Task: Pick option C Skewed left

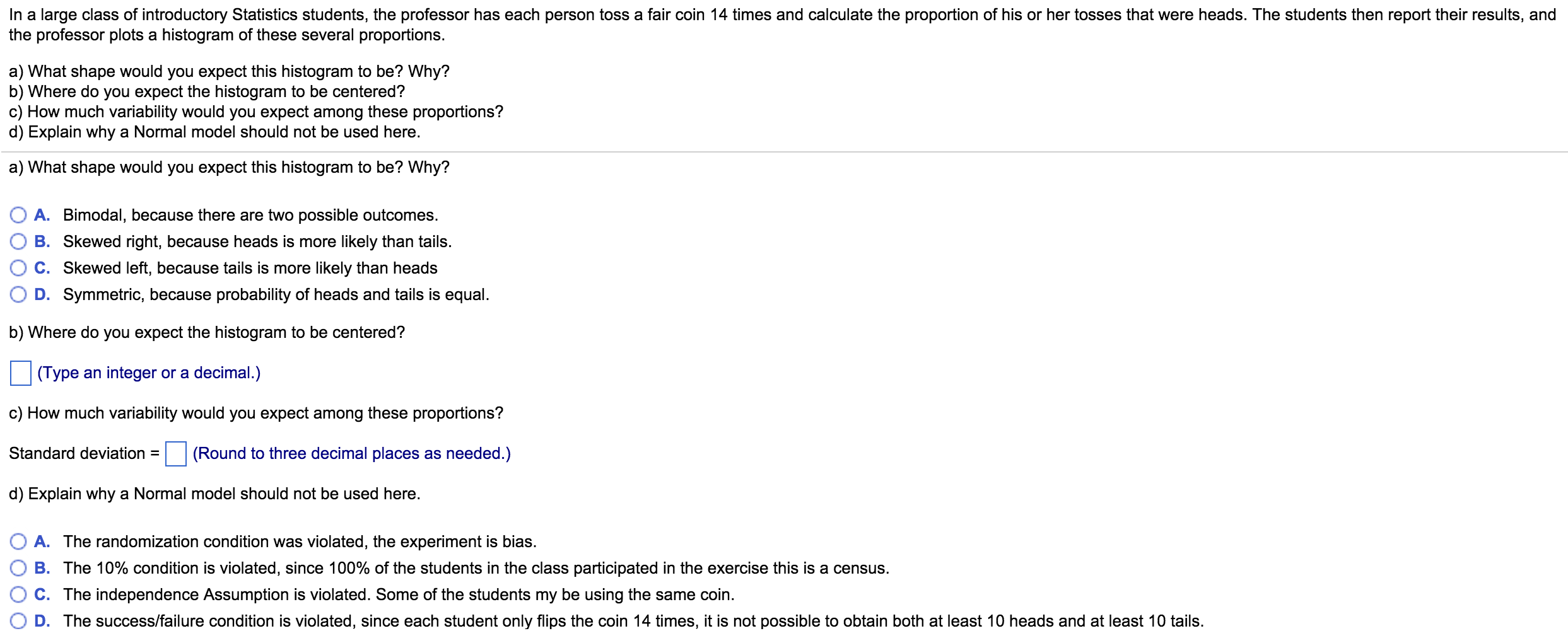Action: pos(18,269)
